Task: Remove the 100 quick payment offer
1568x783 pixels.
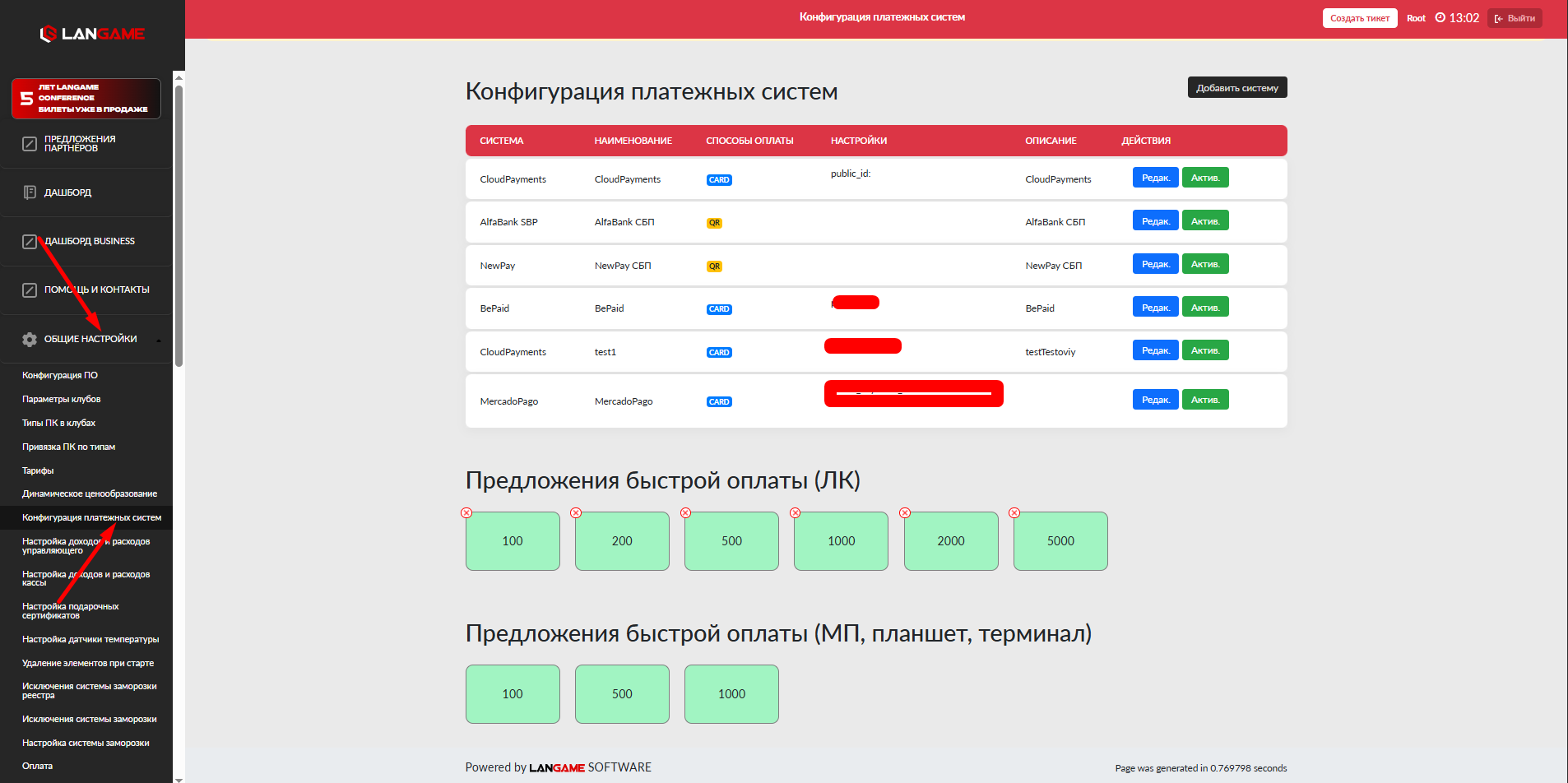Action: click(466, 512)
